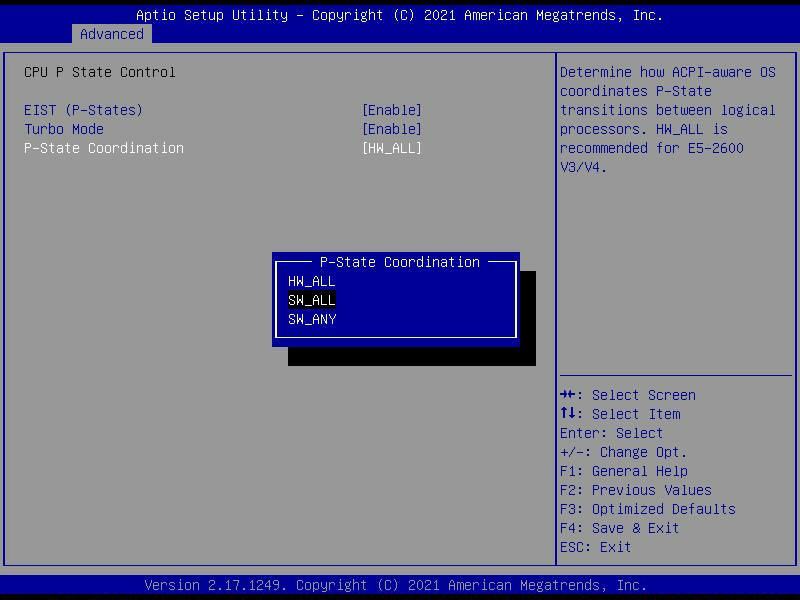This screenshot has height=600, width=800.
Task: Click the F4: Save & Exit line
Action: pos(619,528)
